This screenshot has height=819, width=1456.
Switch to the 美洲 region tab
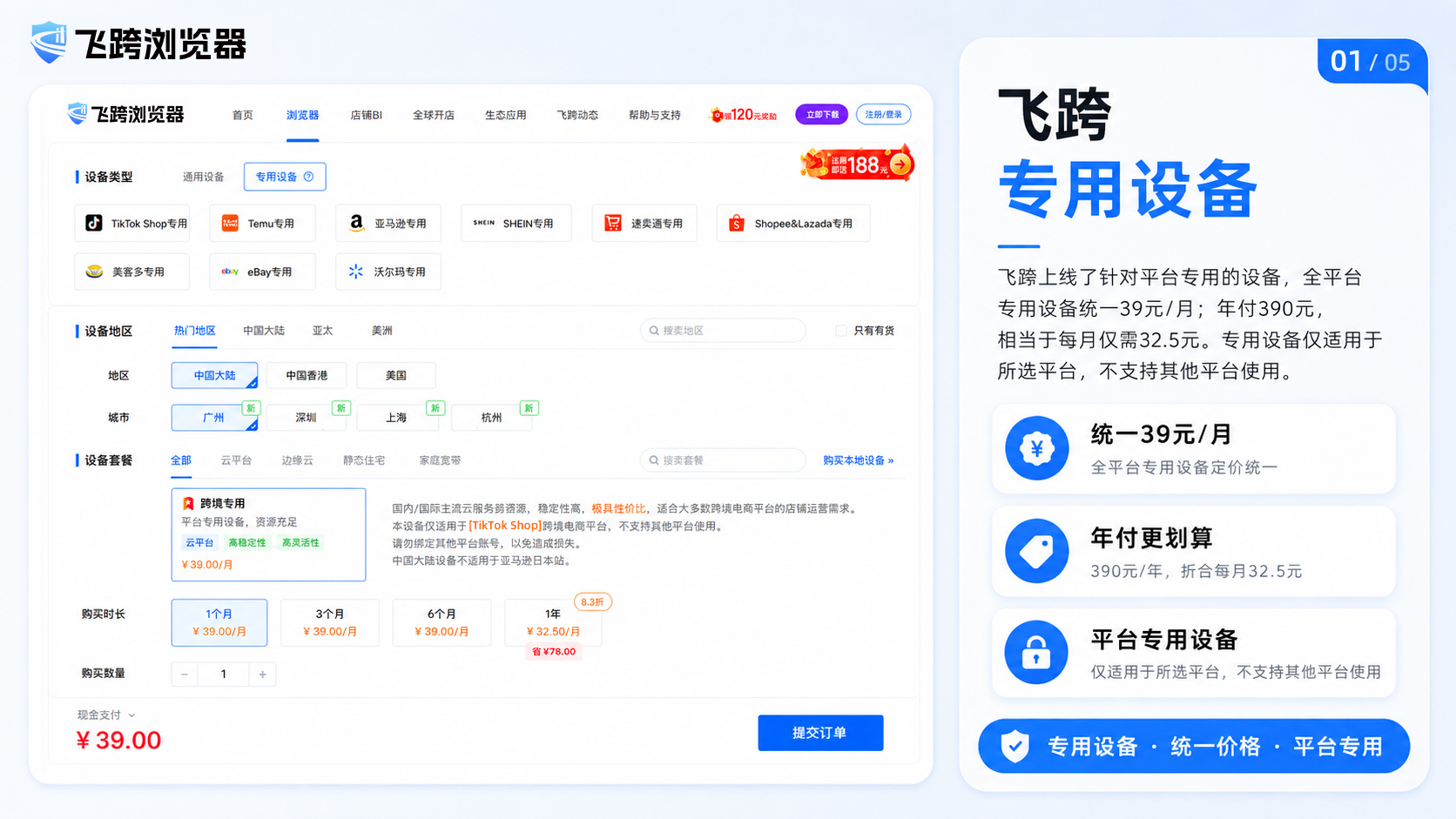tap(382, 331)
